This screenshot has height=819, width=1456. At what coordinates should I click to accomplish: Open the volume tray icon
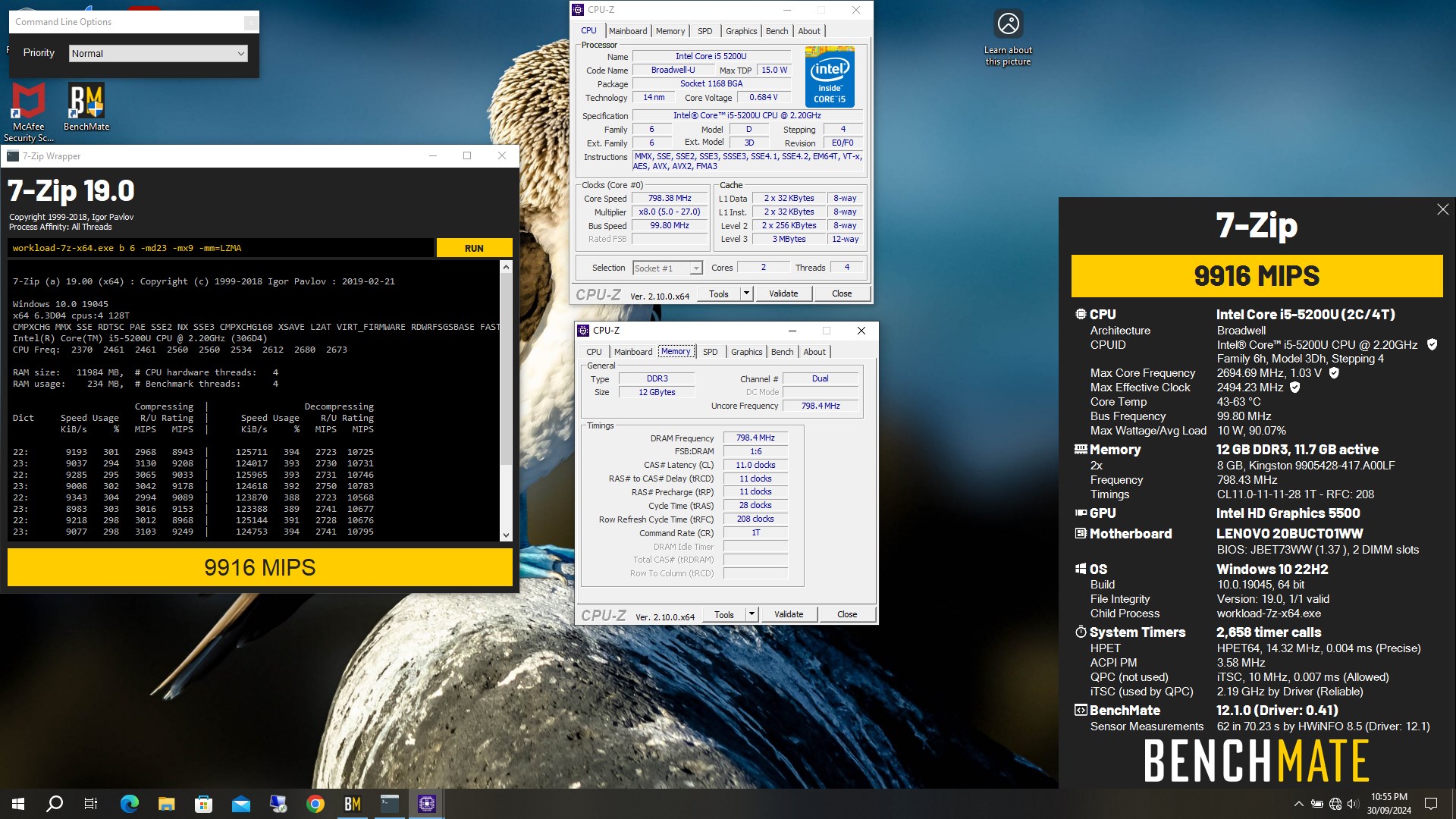click(1353, 804)
